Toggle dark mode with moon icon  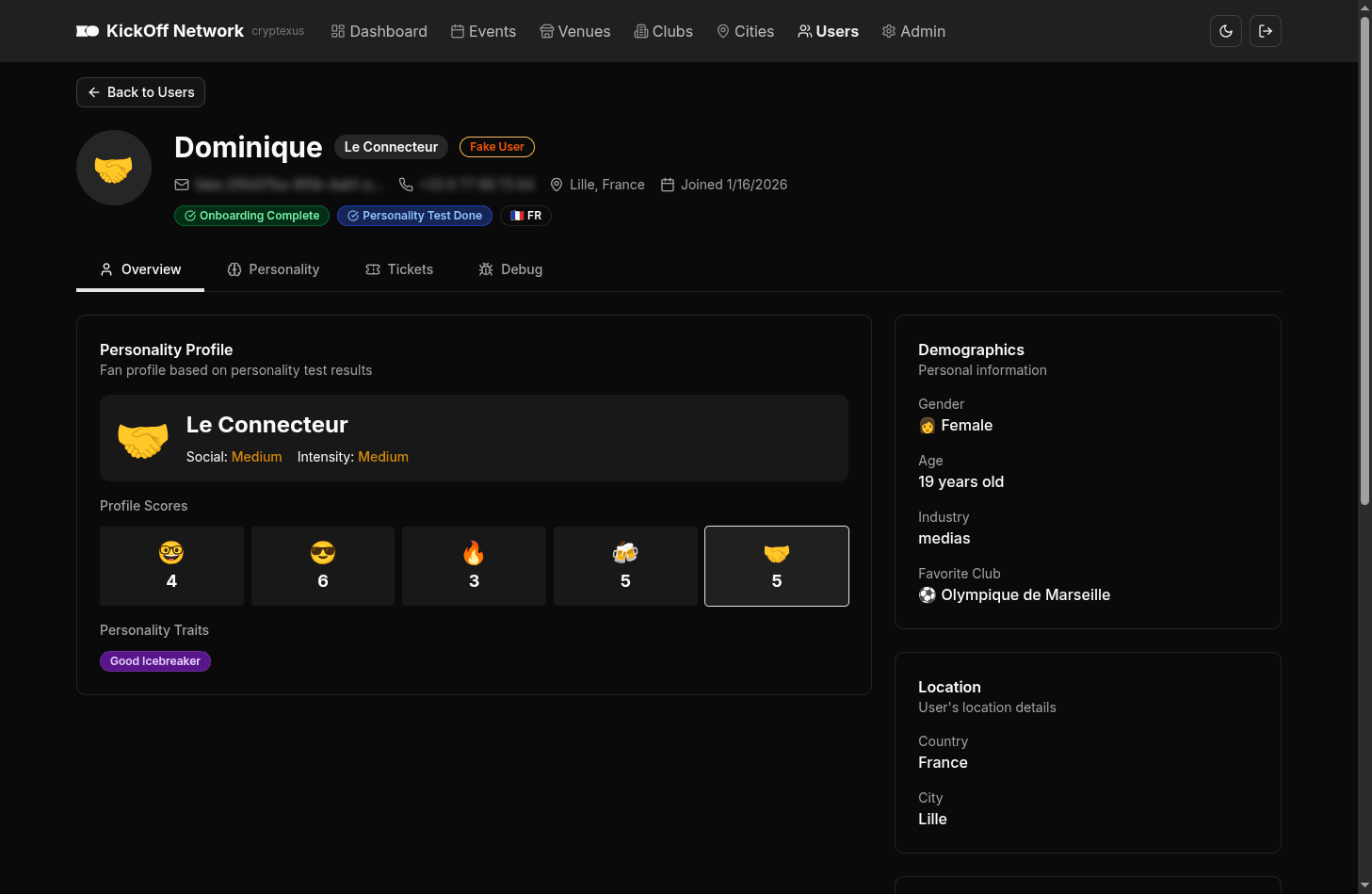[x=1225, y=31]
